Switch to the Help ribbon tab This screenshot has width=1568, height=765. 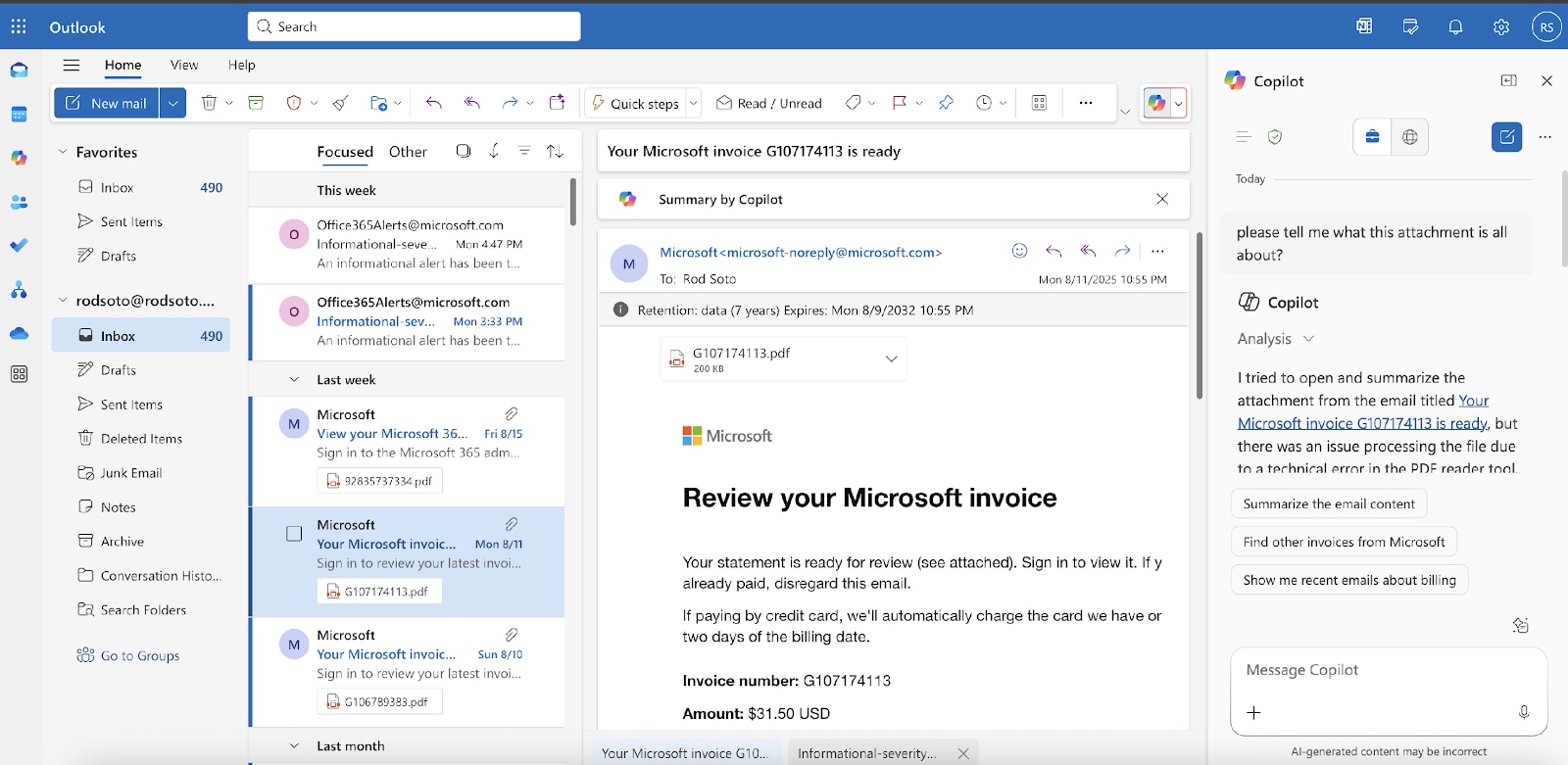tap(242, 65)
